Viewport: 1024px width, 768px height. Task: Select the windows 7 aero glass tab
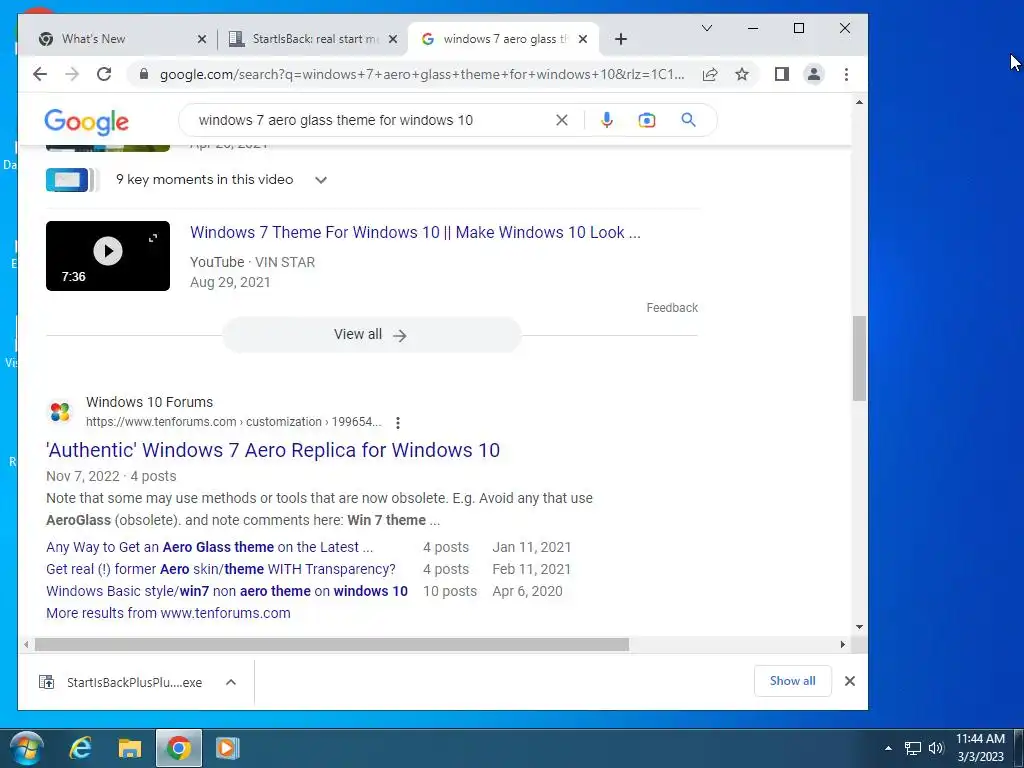505,39
